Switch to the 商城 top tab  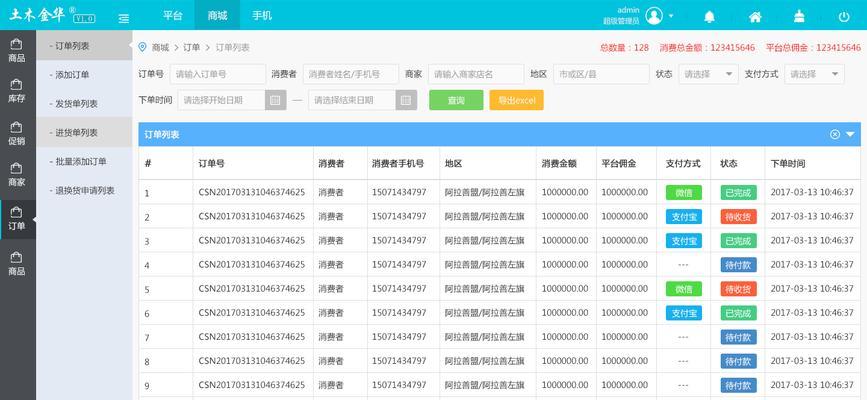(x=217, y=15)
